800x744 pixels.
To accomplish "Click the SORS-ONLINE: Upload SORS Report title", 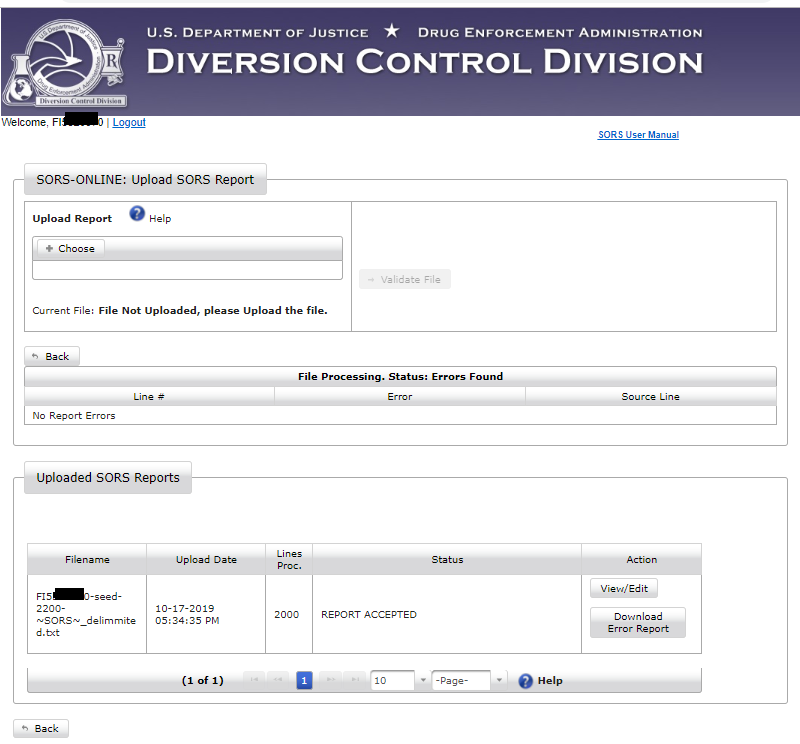I will (145, 180).
